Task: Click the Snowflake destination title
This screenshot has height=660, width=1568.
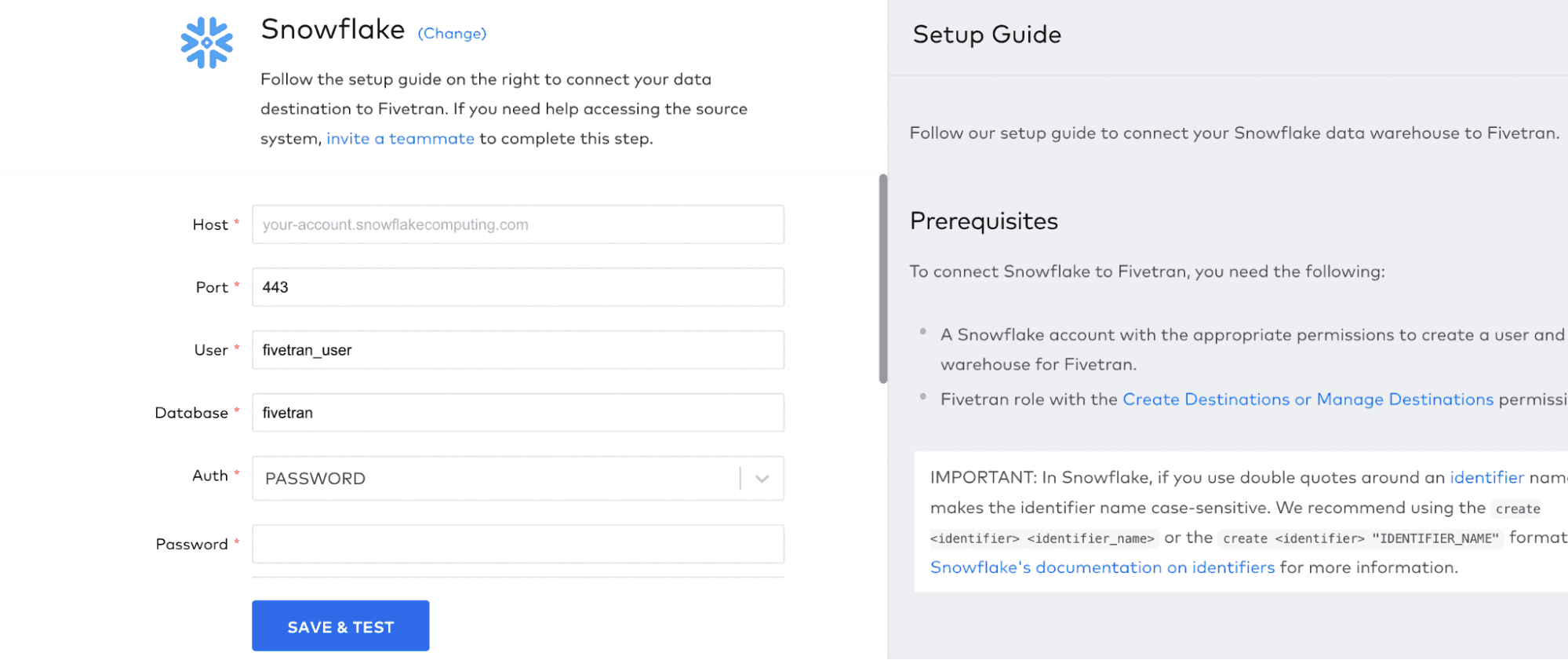Action: (x=333, y=30)
